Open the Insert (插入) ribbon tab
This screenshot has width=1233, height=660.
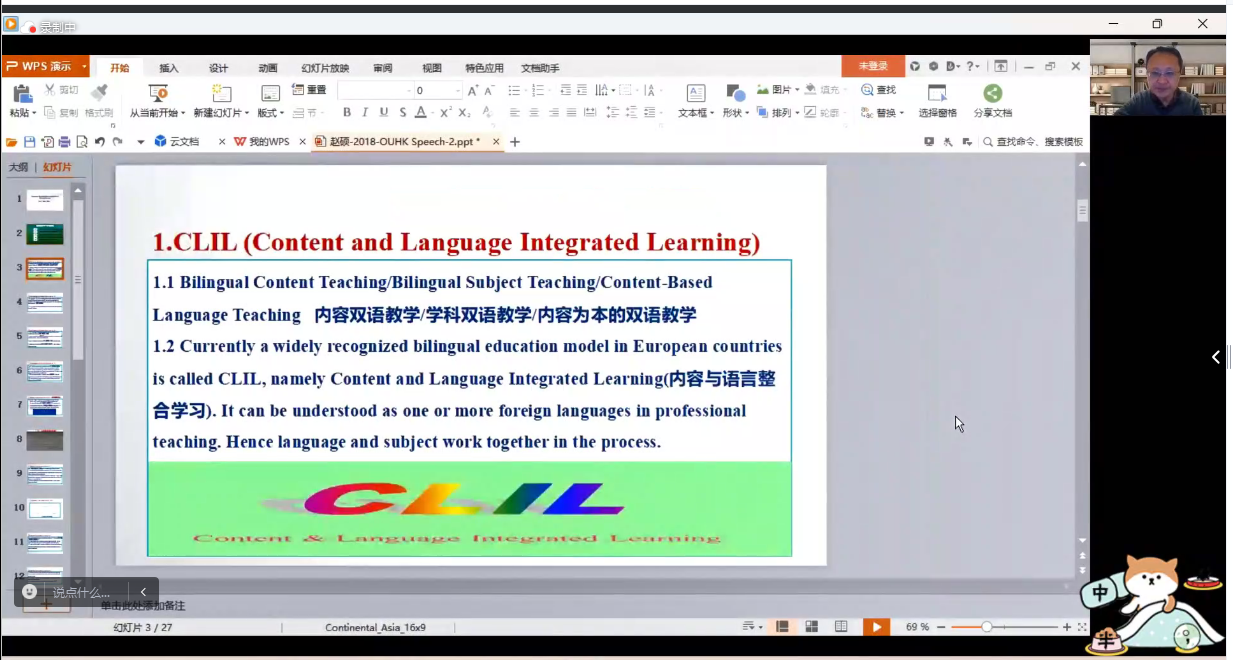tap(169, 68)
